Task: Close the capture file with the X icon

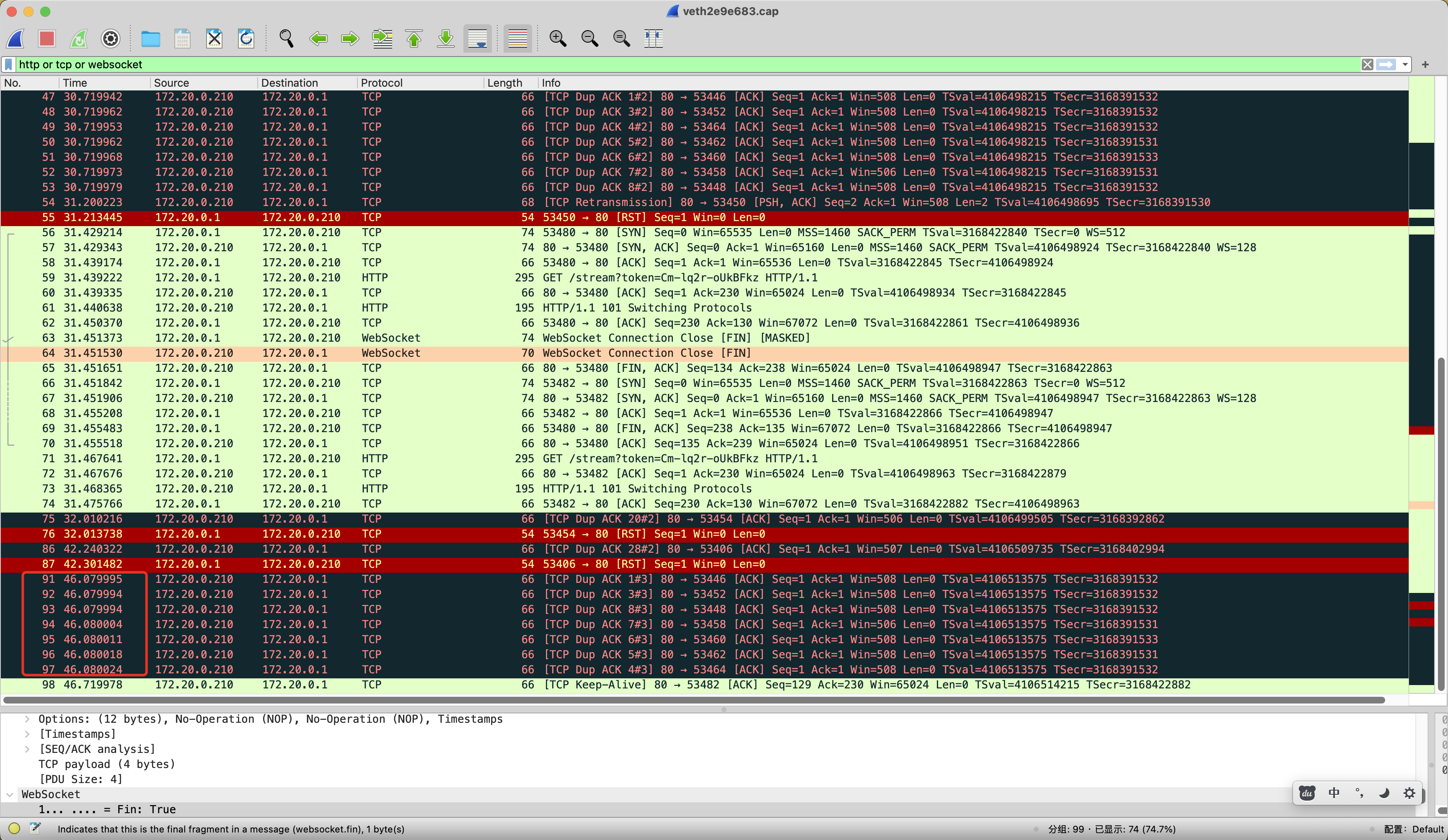Action: pos(214,39)
